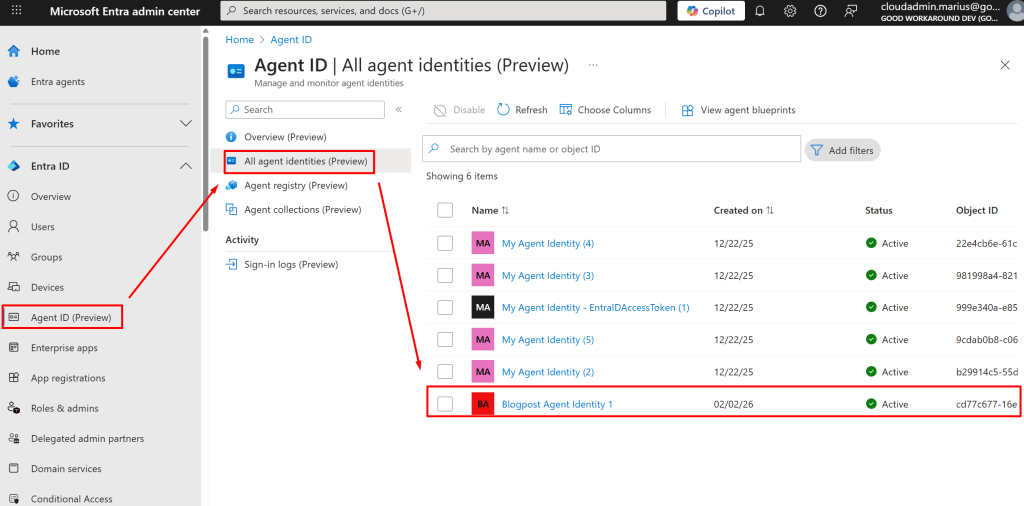Collapse the Entra ID section chevron
Viewport: 1024px width, 506px height.
point(185,166)
